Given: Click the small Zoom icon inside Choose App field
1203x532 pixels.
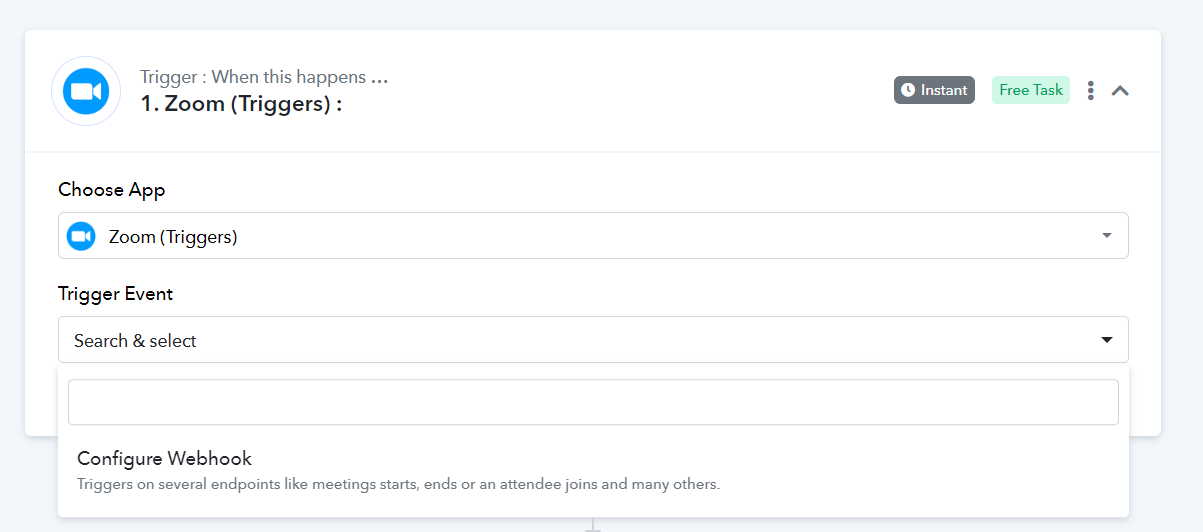Looking at the screenshot, I should 81,236.
